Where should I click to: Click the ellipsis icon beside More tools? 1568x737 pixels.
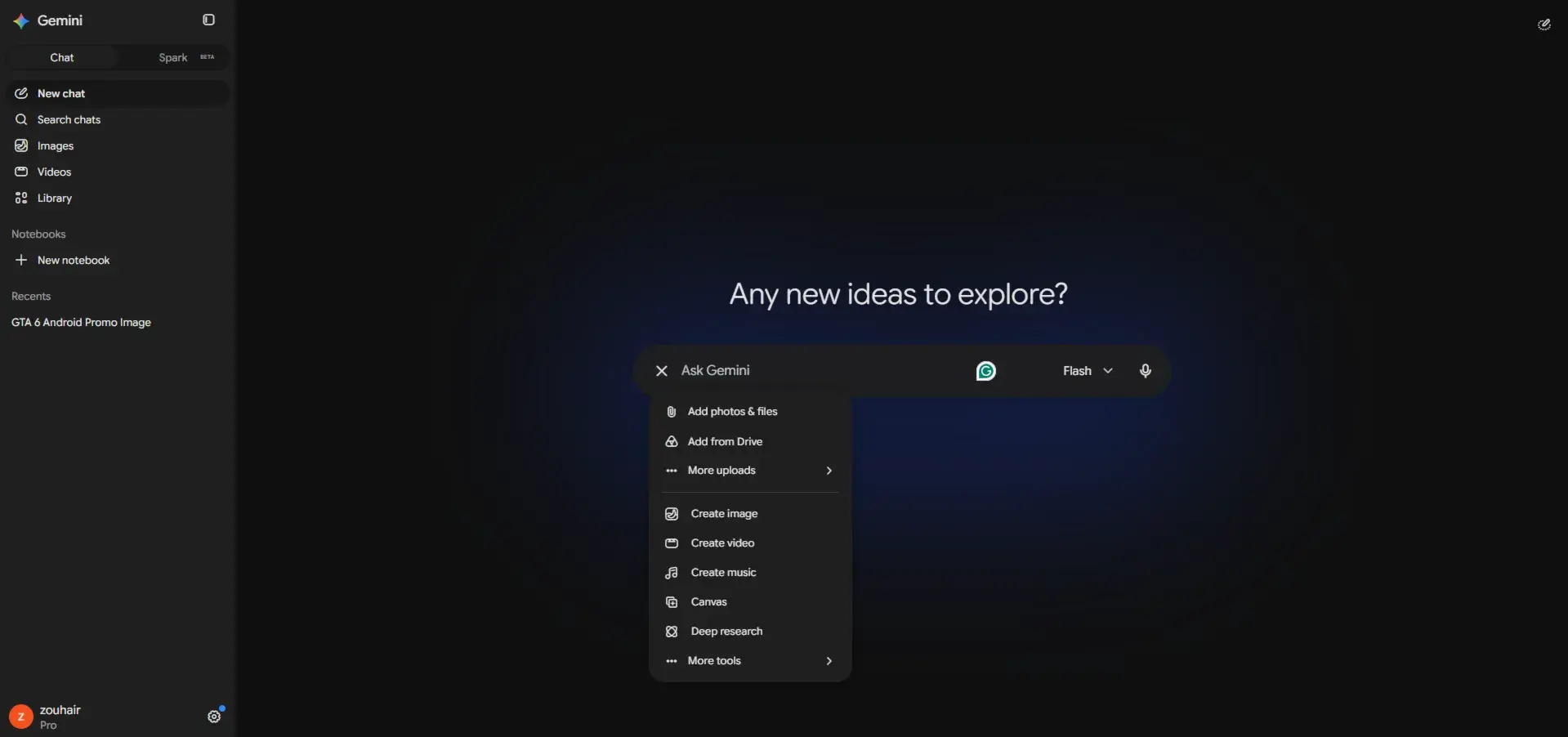click(x=672, y=661)
